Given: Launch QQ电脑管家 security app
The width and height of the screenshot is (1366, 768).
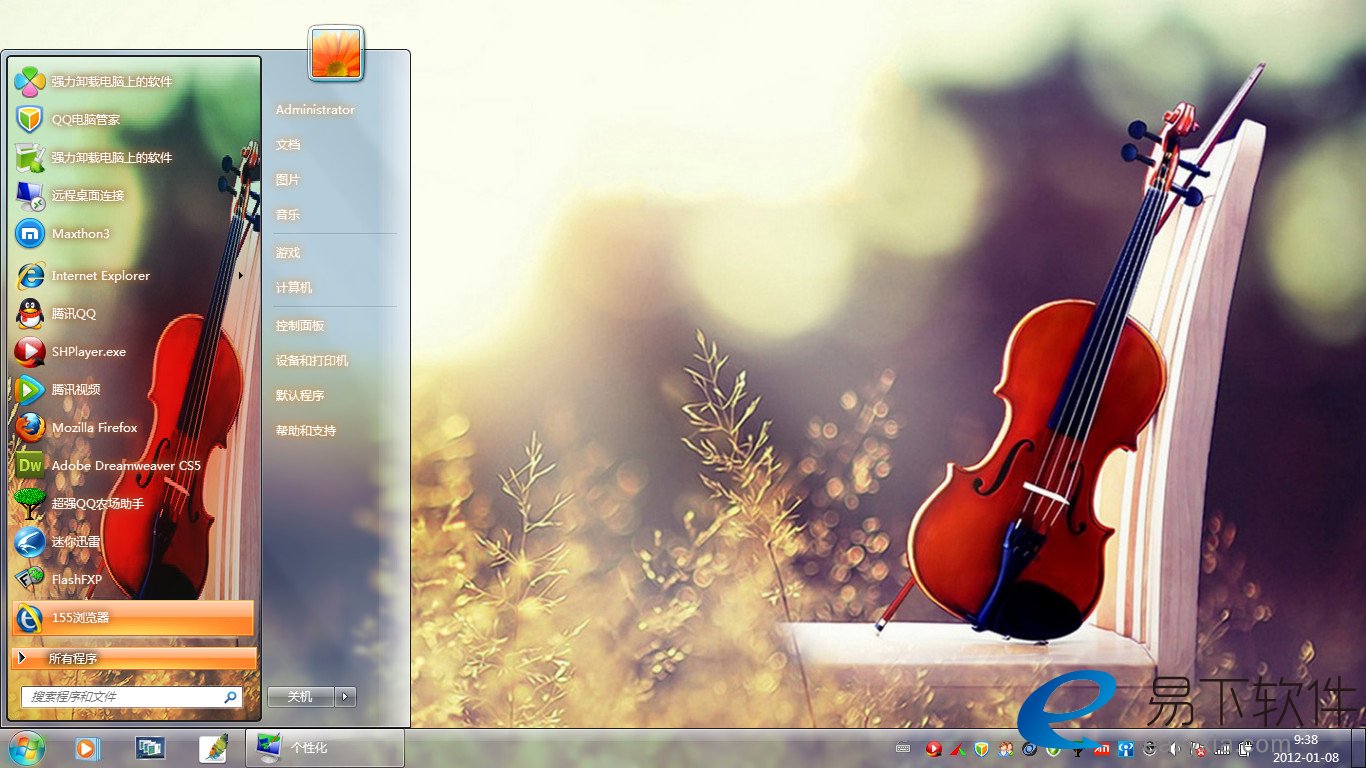Looking at the screenshot, I should pos(85,120).
